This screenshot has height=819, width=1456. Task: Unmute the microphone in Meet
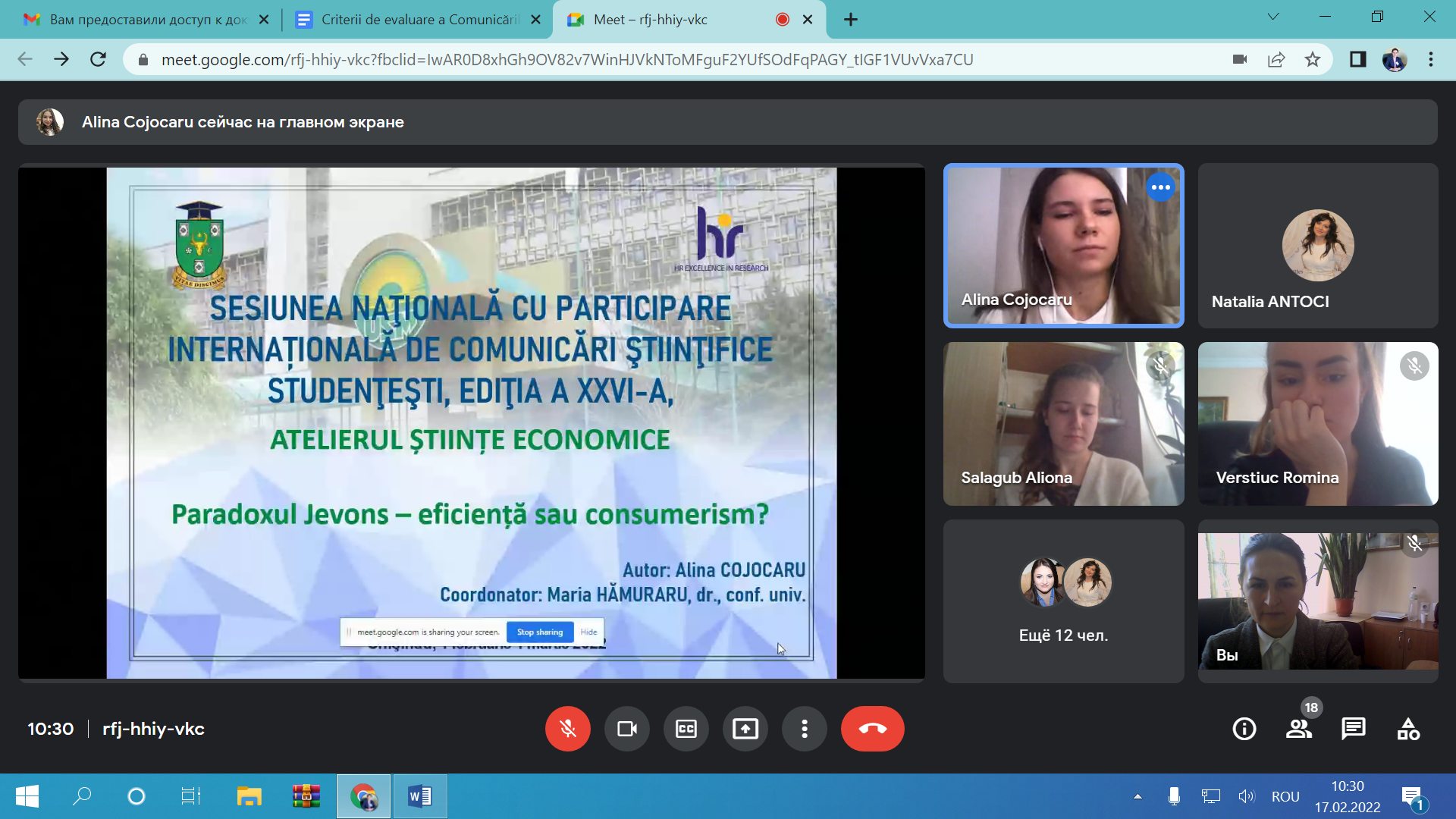567,729
